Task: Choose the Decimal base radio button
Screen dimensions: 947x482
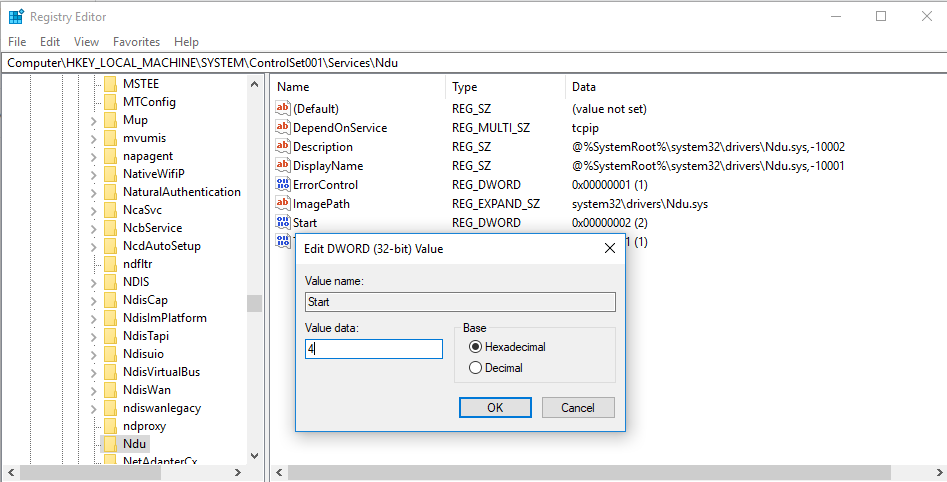Action: point(475,368)
